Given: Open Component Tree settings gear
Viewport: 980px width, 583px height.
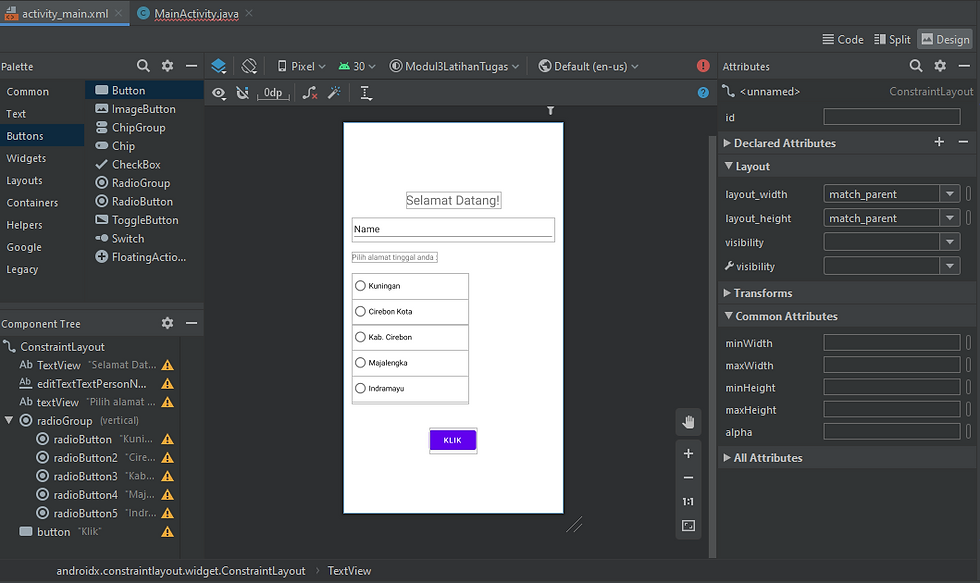Looking at the screenshot, I should (168, 323).
